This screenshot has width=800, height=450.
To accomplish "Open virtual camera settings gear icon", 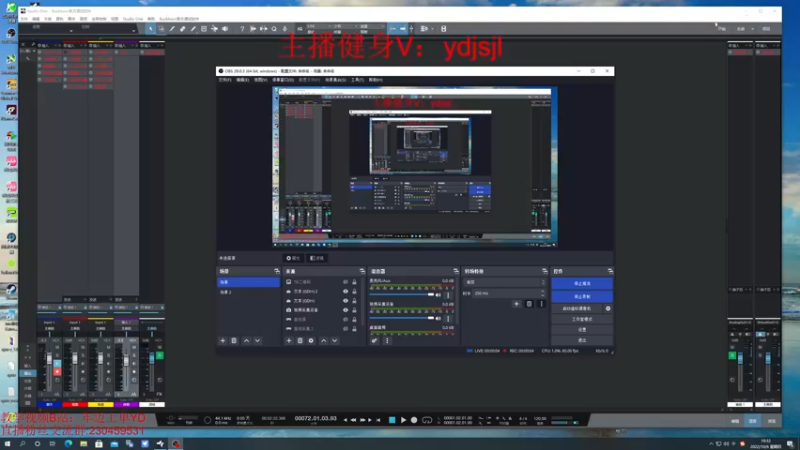I will click(608, 308).
